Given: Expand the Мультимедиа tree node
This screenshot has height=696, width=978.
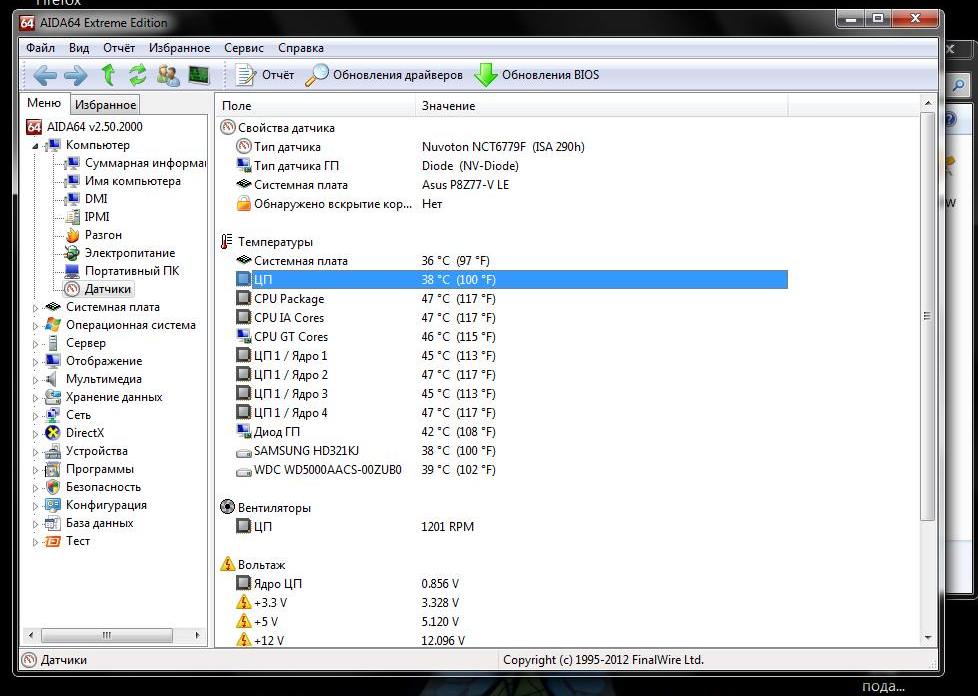Looking at the screenshot, I should pyautogui.click(x=37, y=380).
